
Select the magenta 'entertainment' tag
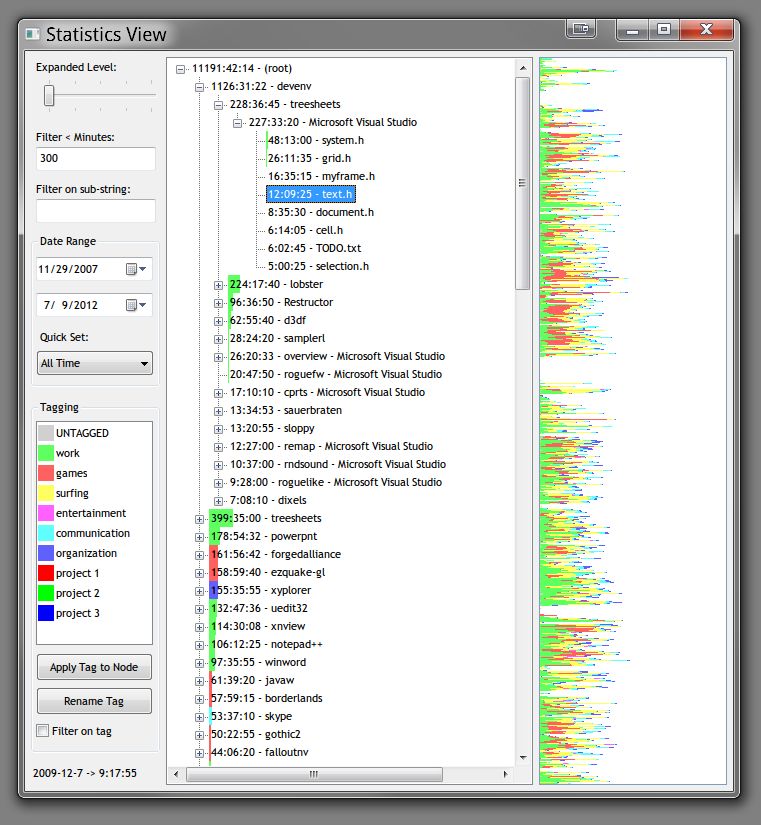pyautogui.click(x=90, y=513)
